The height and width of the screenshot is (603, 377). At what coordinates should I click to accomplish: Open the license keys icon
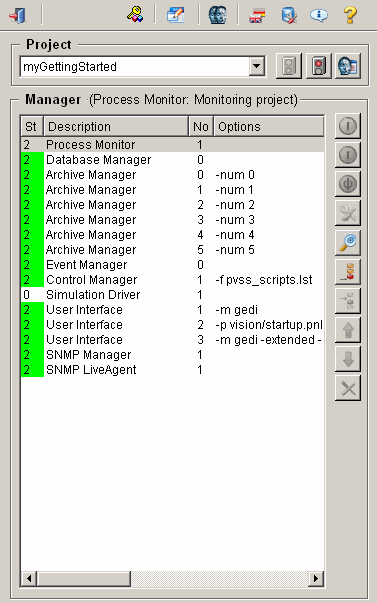coord(135,15)
